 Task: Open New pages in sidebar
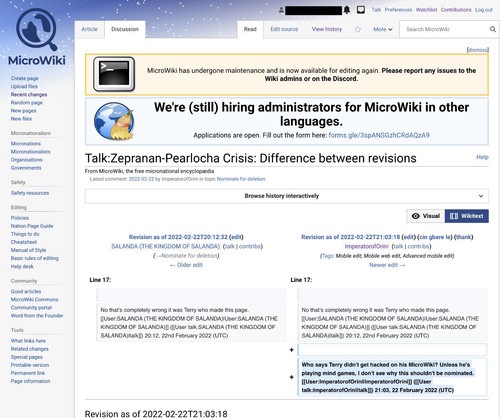point(23,111)
